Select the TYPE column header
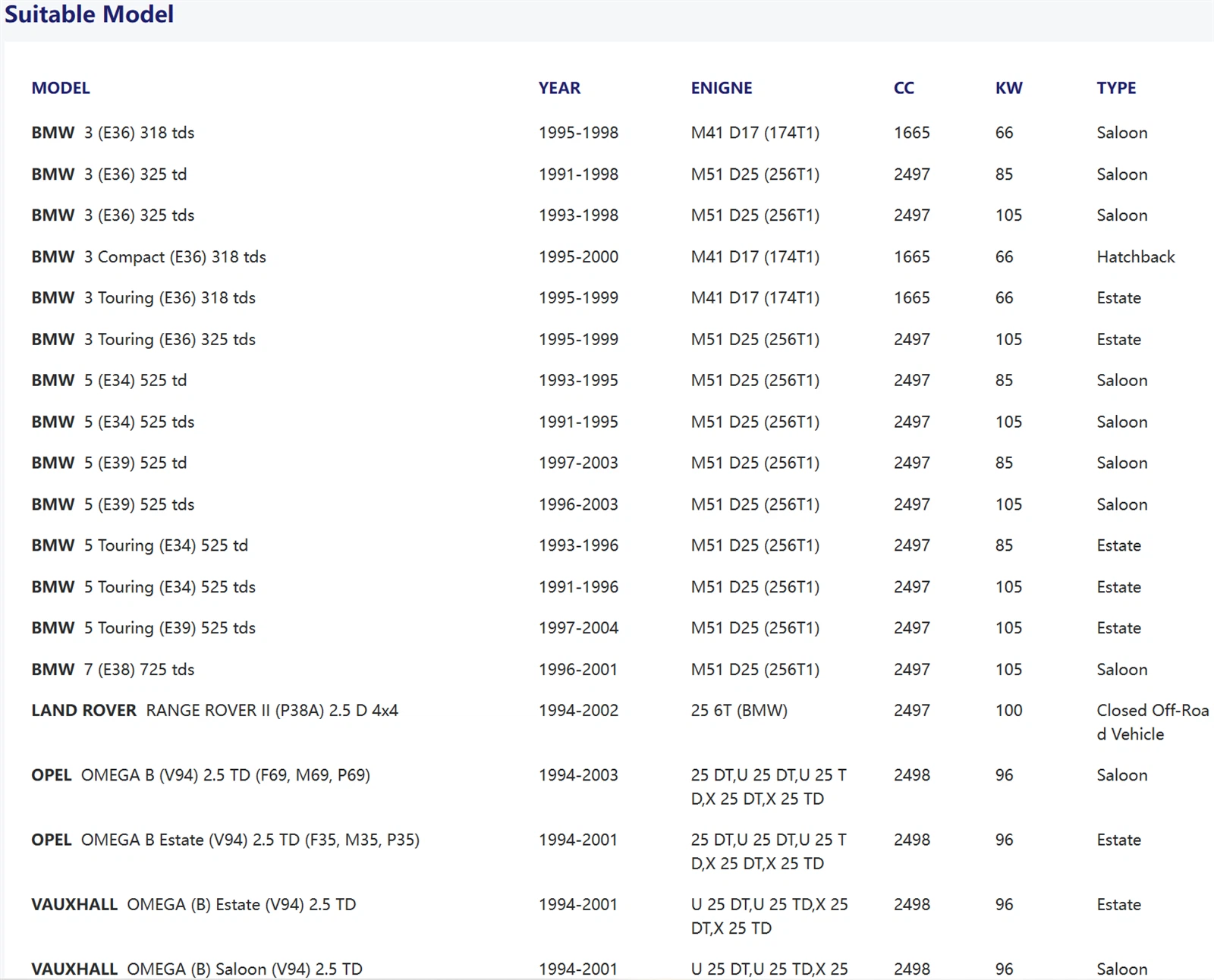1214x980 pixels. pos(1116,88)
